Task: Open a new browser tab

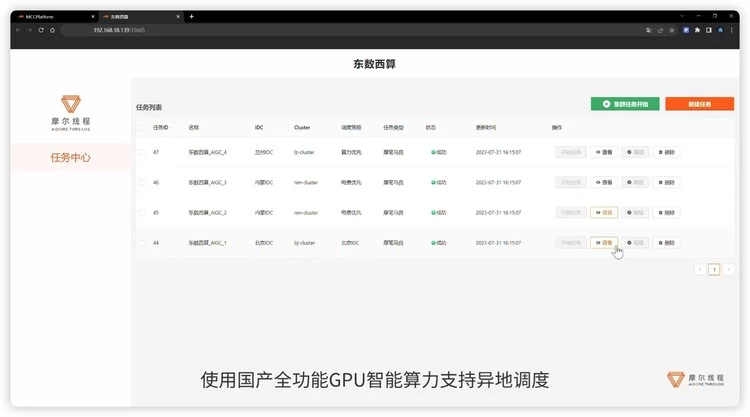Action: [x=191, y=16]
